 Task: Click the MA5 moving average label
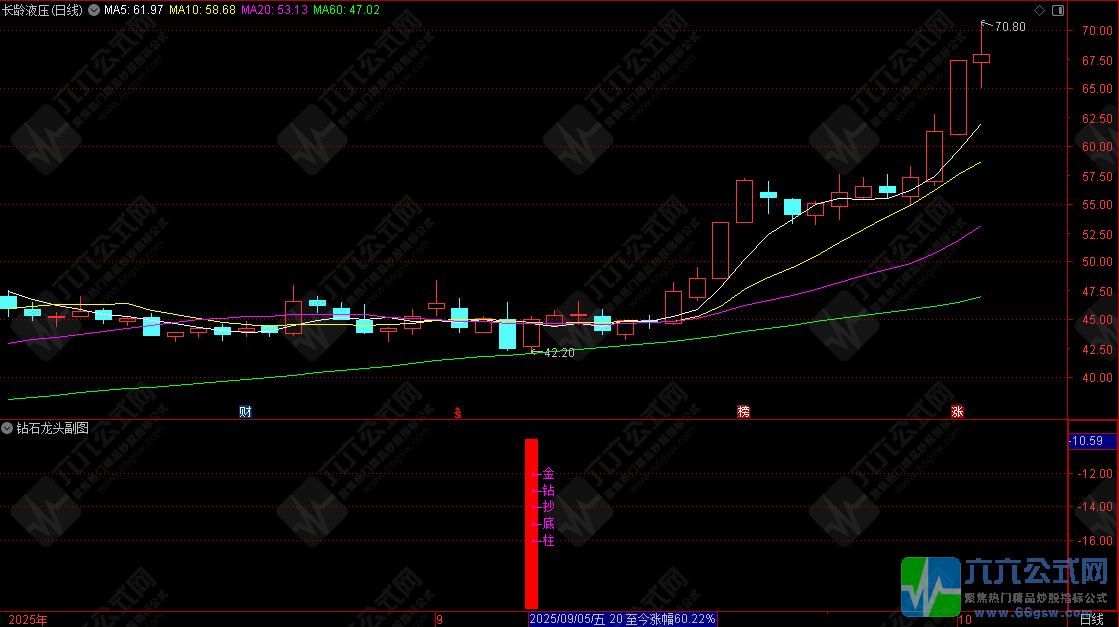click(x=134, y=10)
